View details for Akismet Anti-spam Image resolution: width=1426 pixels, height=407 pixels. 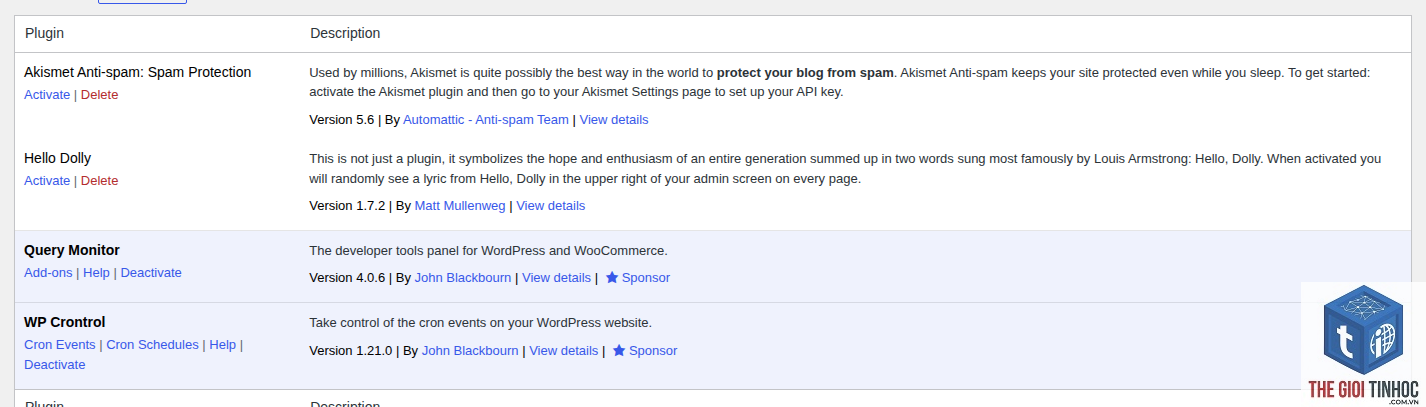pyautogui.click(x=614, y=120)
